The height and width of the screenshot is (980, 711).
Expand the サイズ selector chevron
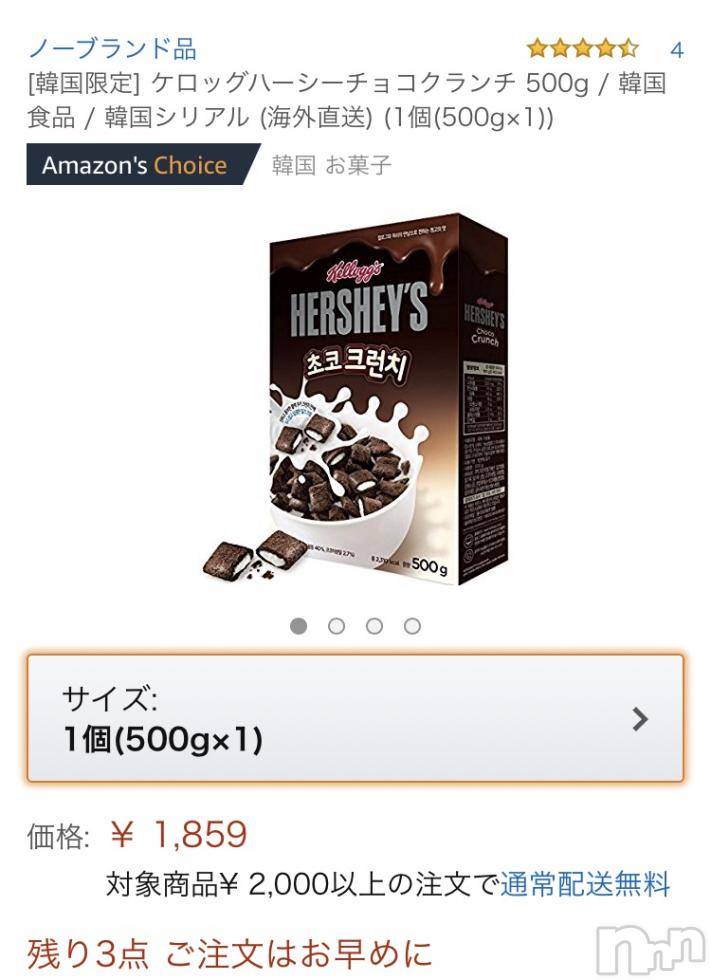pyautogui.click(x=639, y=719)
